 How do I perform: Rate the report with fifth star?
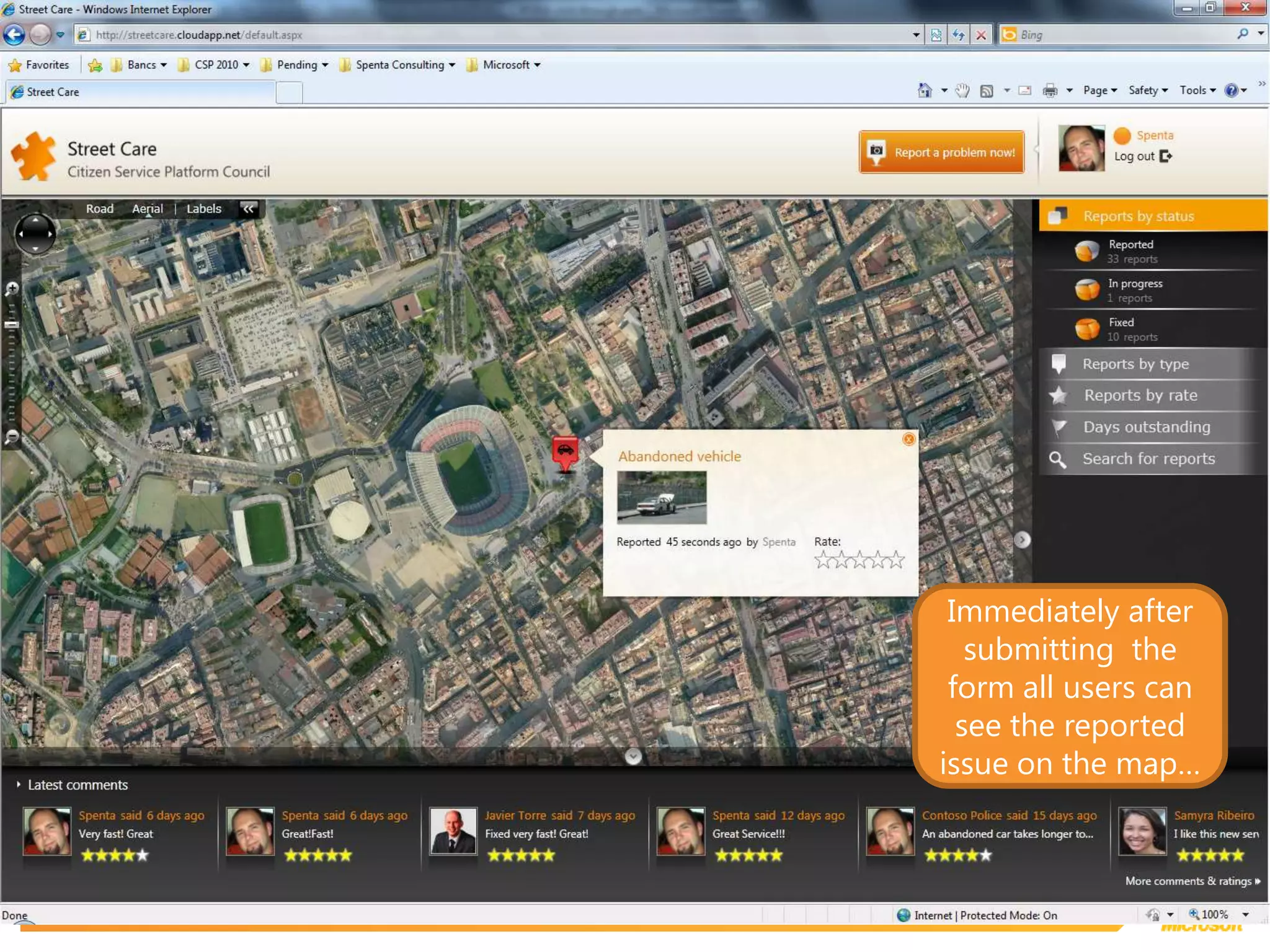click(897, 561)
